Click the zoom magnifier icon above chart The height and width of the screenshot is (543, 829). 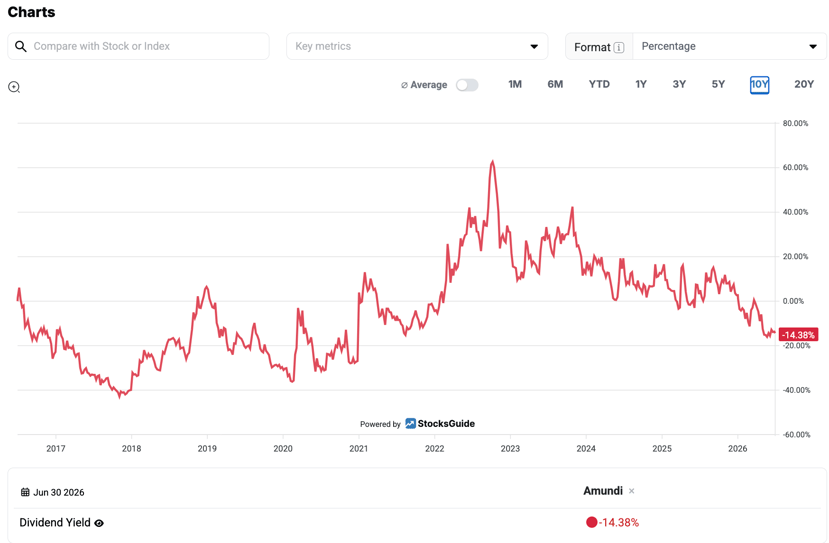tap(14, 87)
